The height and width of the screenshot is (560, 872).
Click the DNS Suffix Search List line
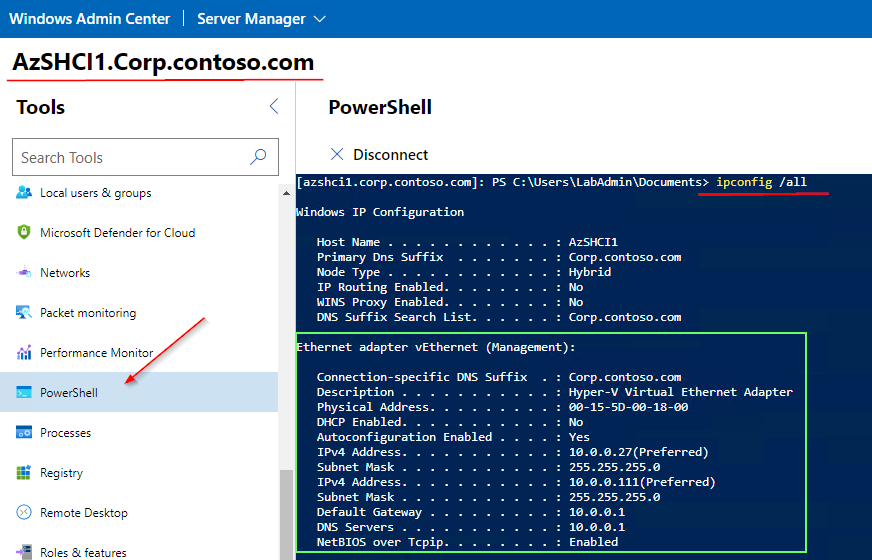point(499,317)
